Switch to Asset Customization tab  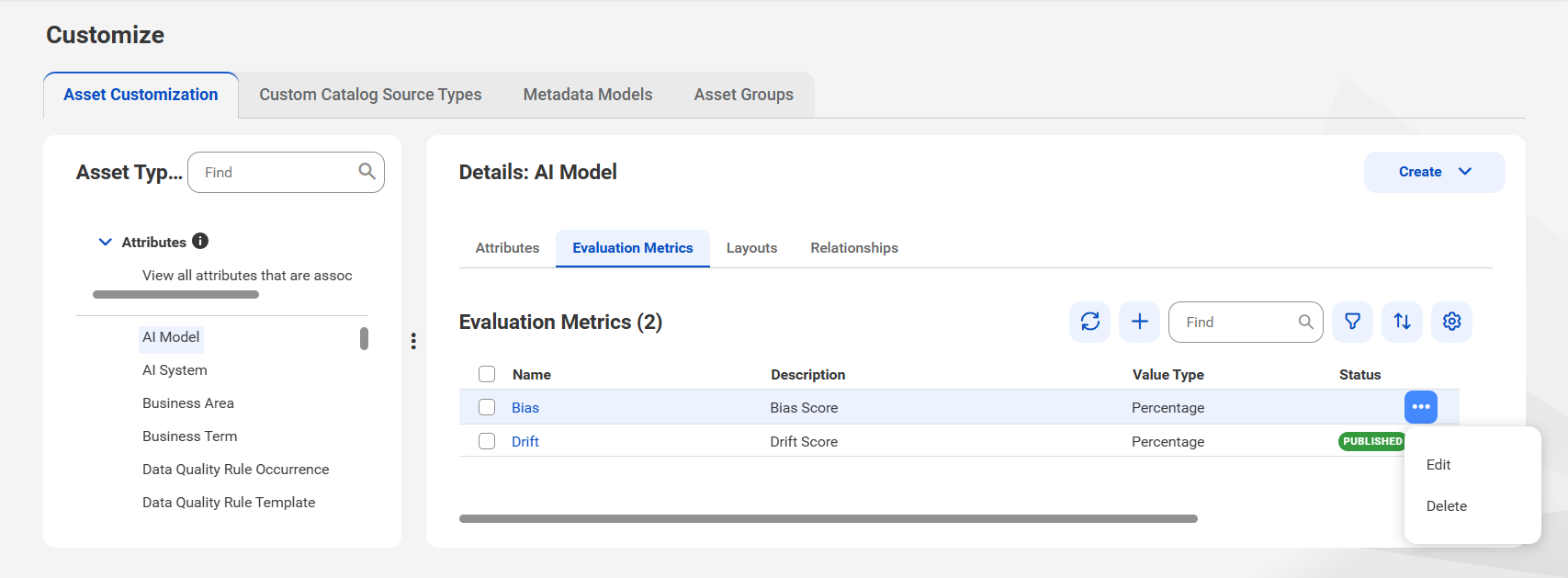pyautogui.click(x=141, y=95)
